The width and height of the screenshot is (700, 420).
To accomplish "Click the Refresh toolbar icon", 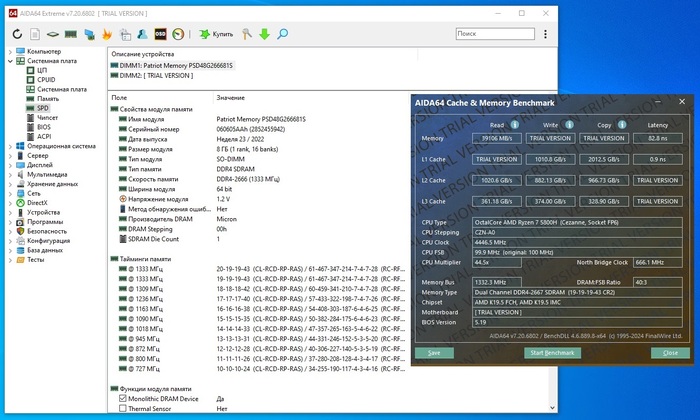I will pos(19,34).
